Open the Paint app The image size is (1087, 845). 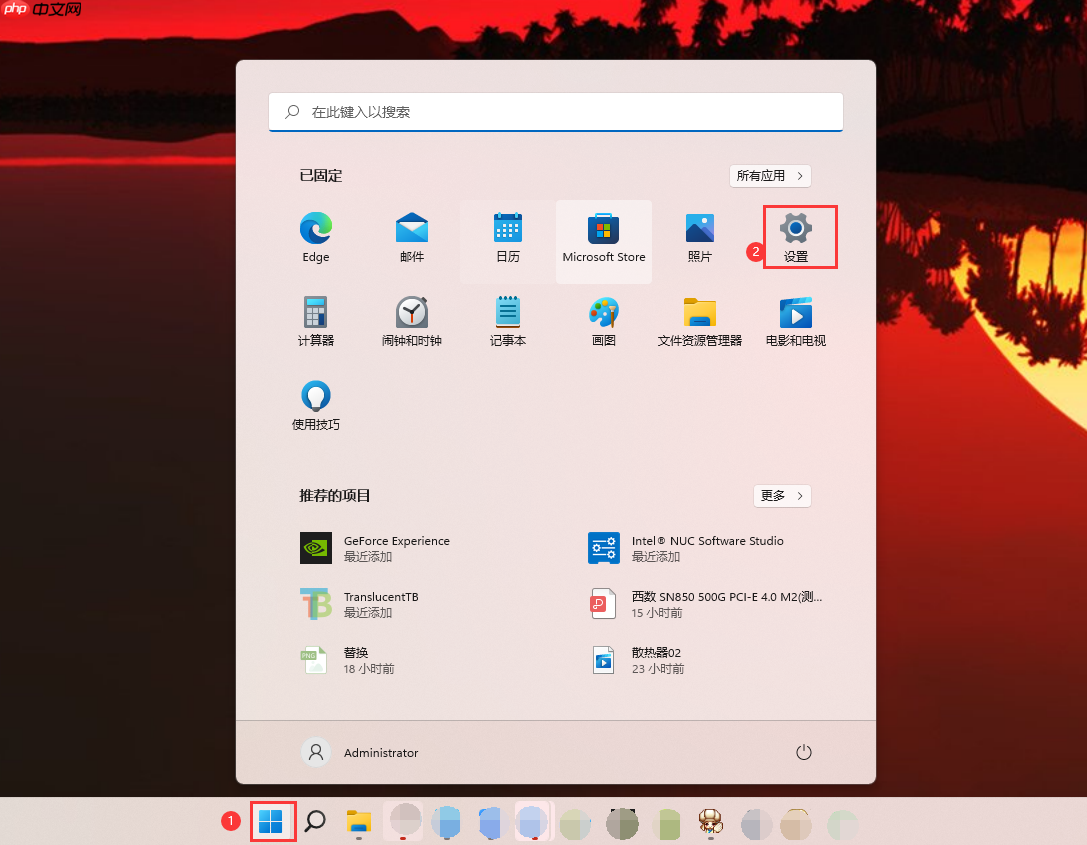click(603, 320)
